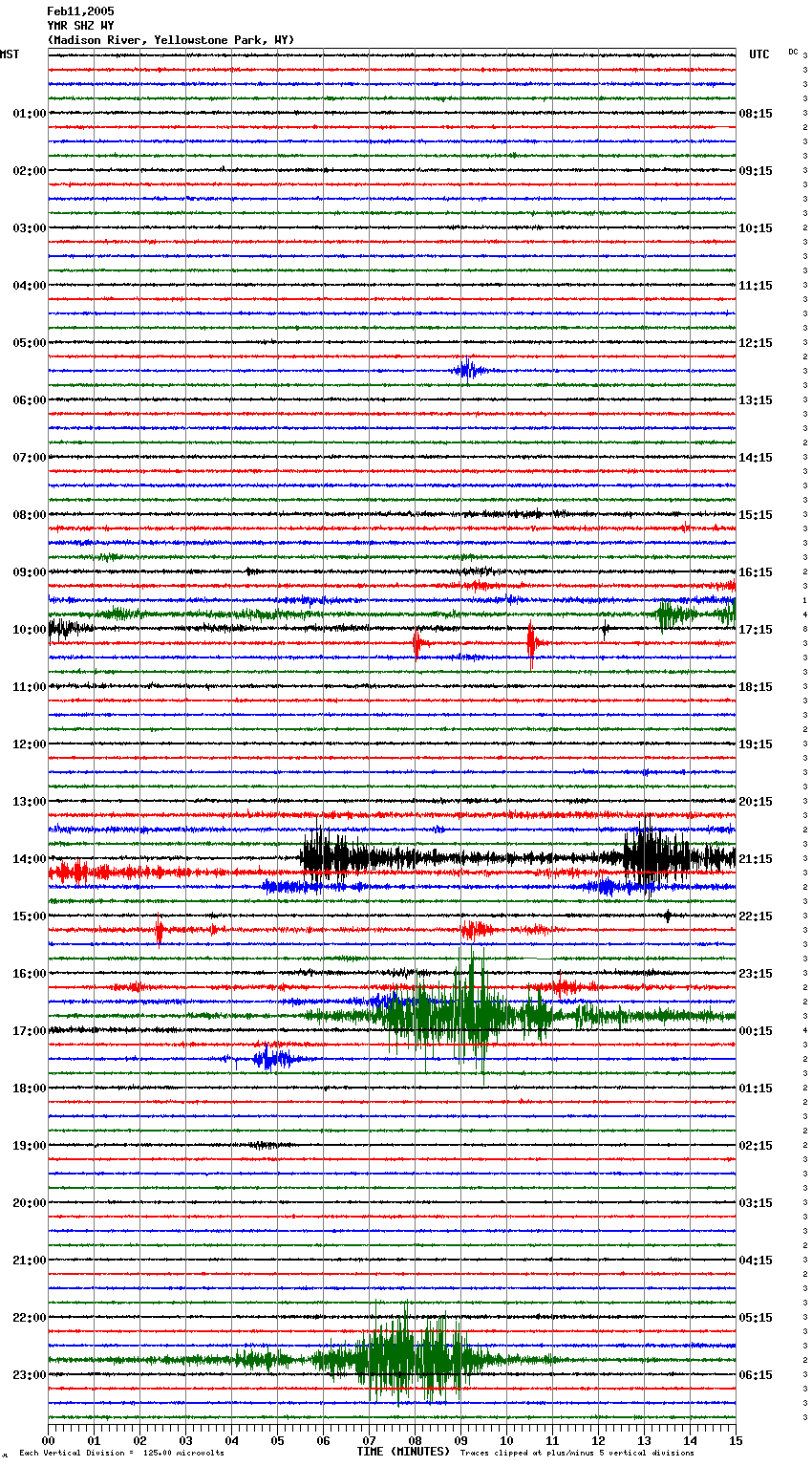The width and height of the screenshot is (812, 1466).
Task: Click the UTC column header
Action: 759,54
